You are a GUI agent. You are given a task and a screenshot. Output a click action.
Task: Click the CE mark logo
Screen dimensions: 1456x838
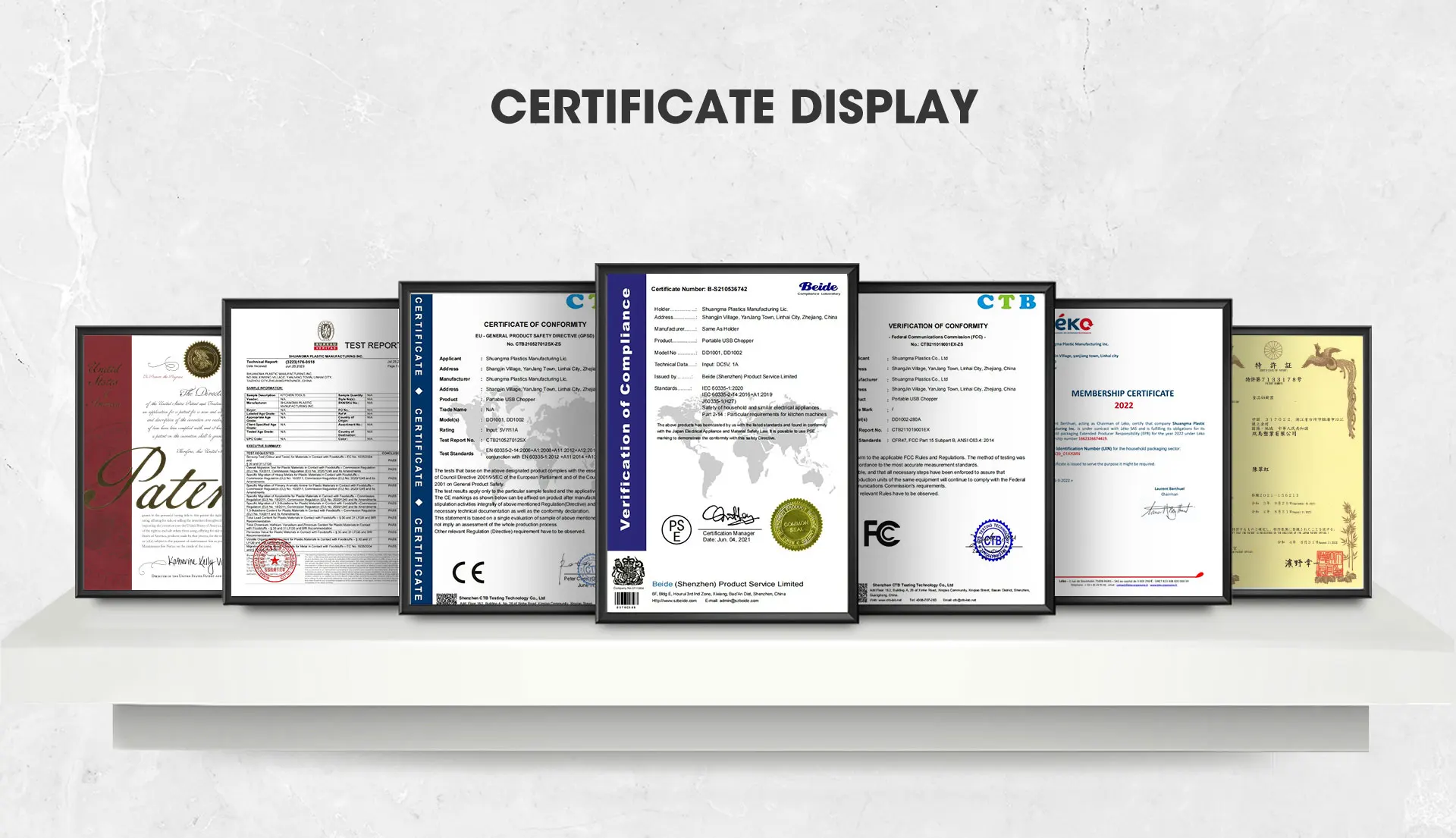(468, 573)
